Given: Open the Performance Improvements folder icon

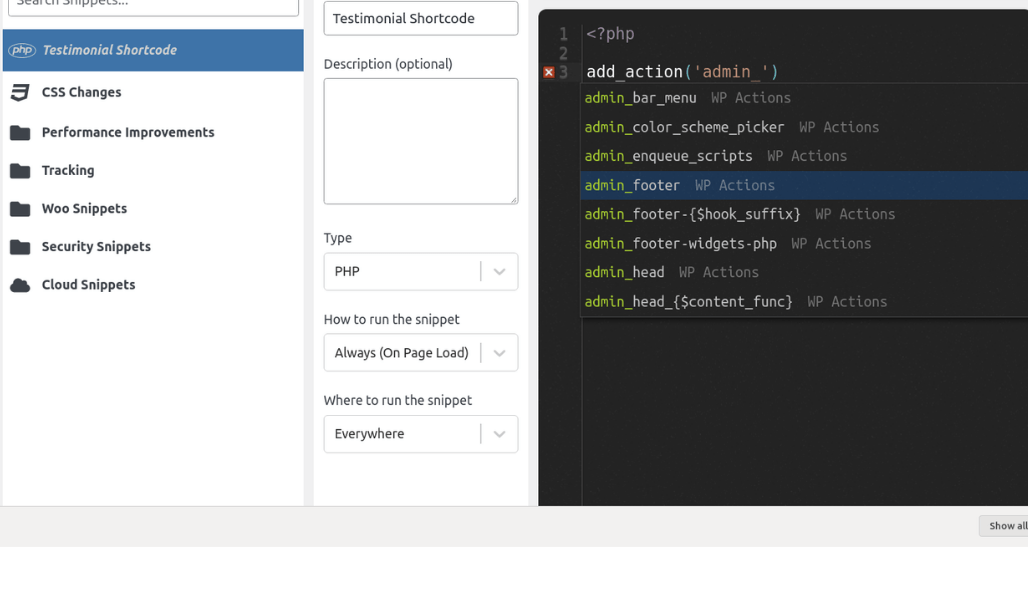Looking at the screenshot, I should point(20,131).
